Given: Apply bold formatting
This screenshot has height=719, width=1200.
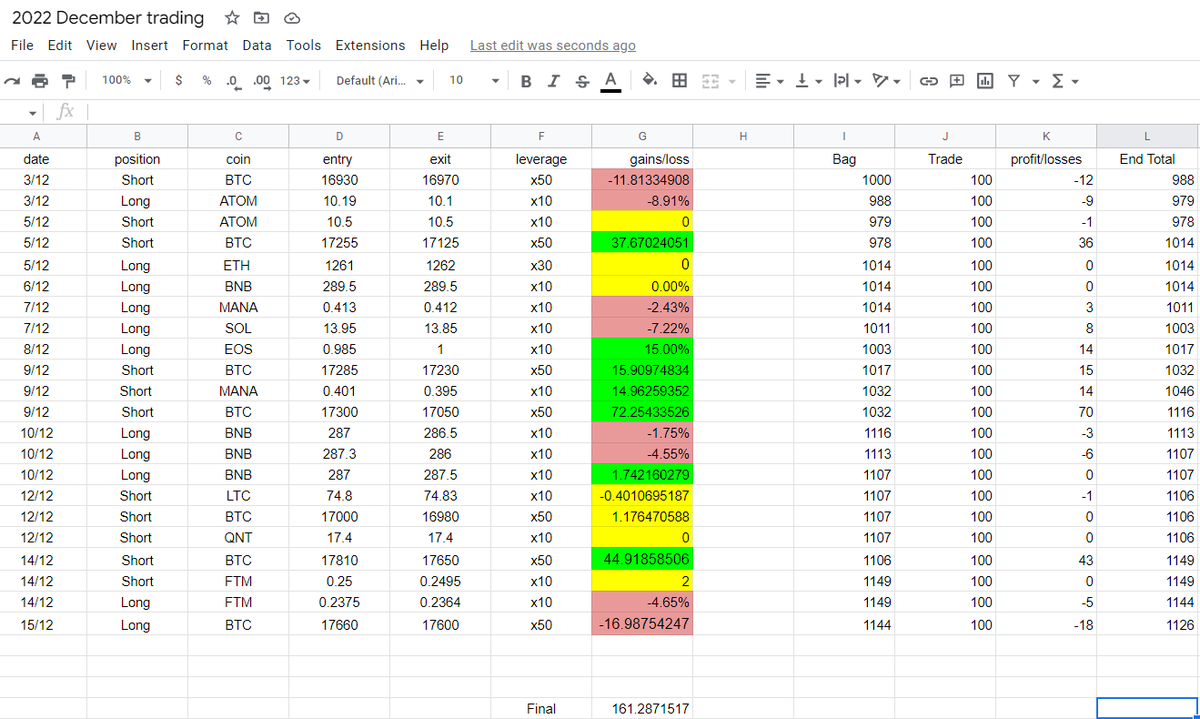Looking at the screenshot, I should [526, 80].
